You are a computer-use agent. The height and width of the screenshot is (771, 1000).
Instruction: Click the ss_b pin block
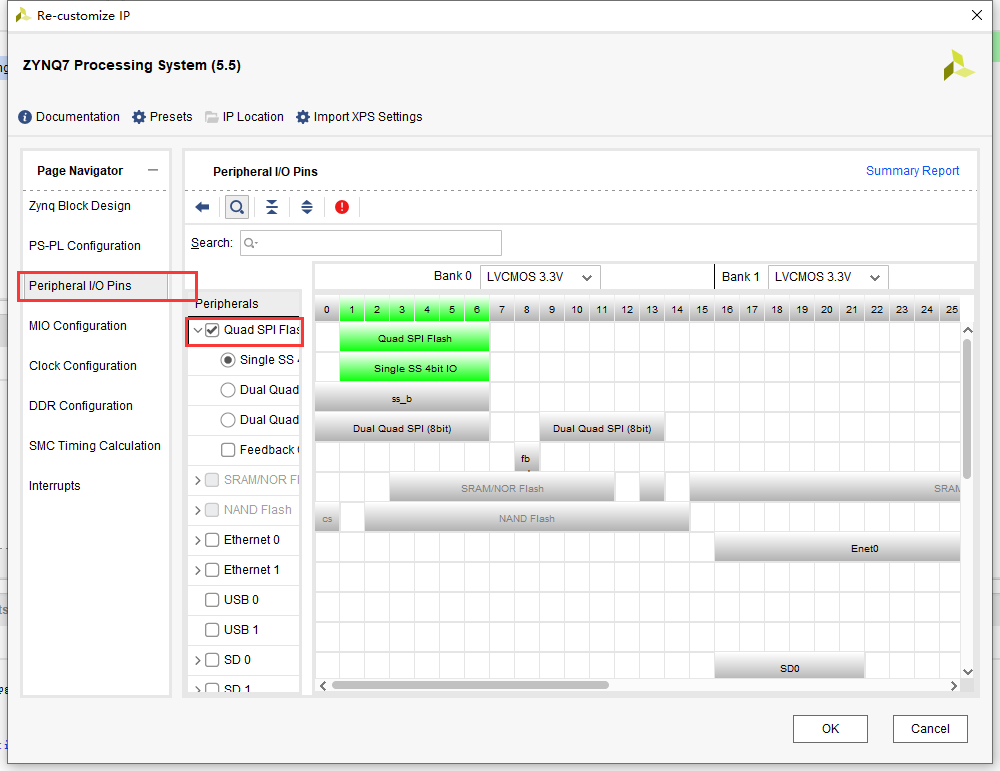[x=402, y=398]
